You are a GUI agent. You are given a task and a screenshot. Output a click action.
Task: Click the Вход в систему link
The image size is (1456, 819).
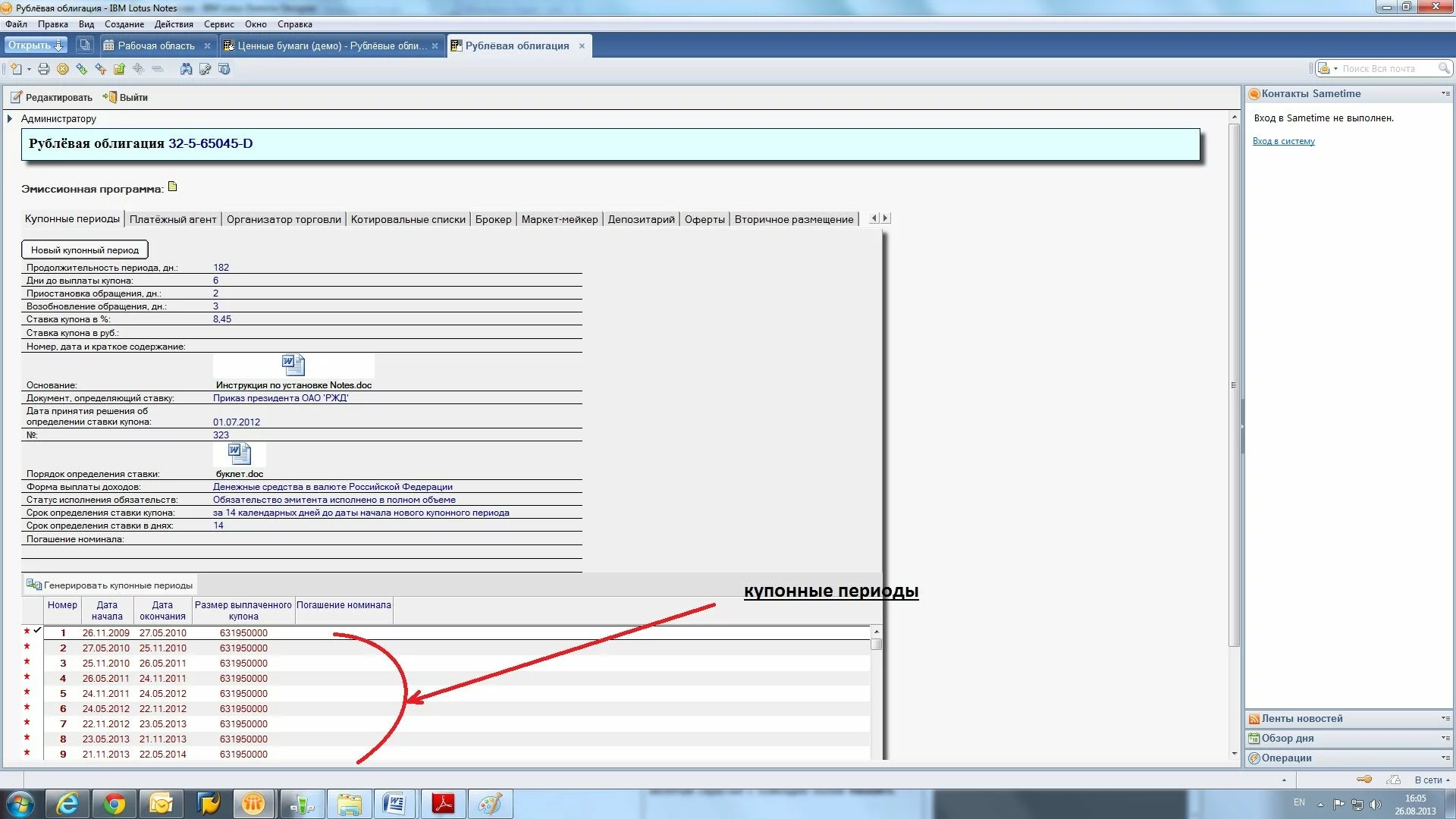tap(1283, 141)
